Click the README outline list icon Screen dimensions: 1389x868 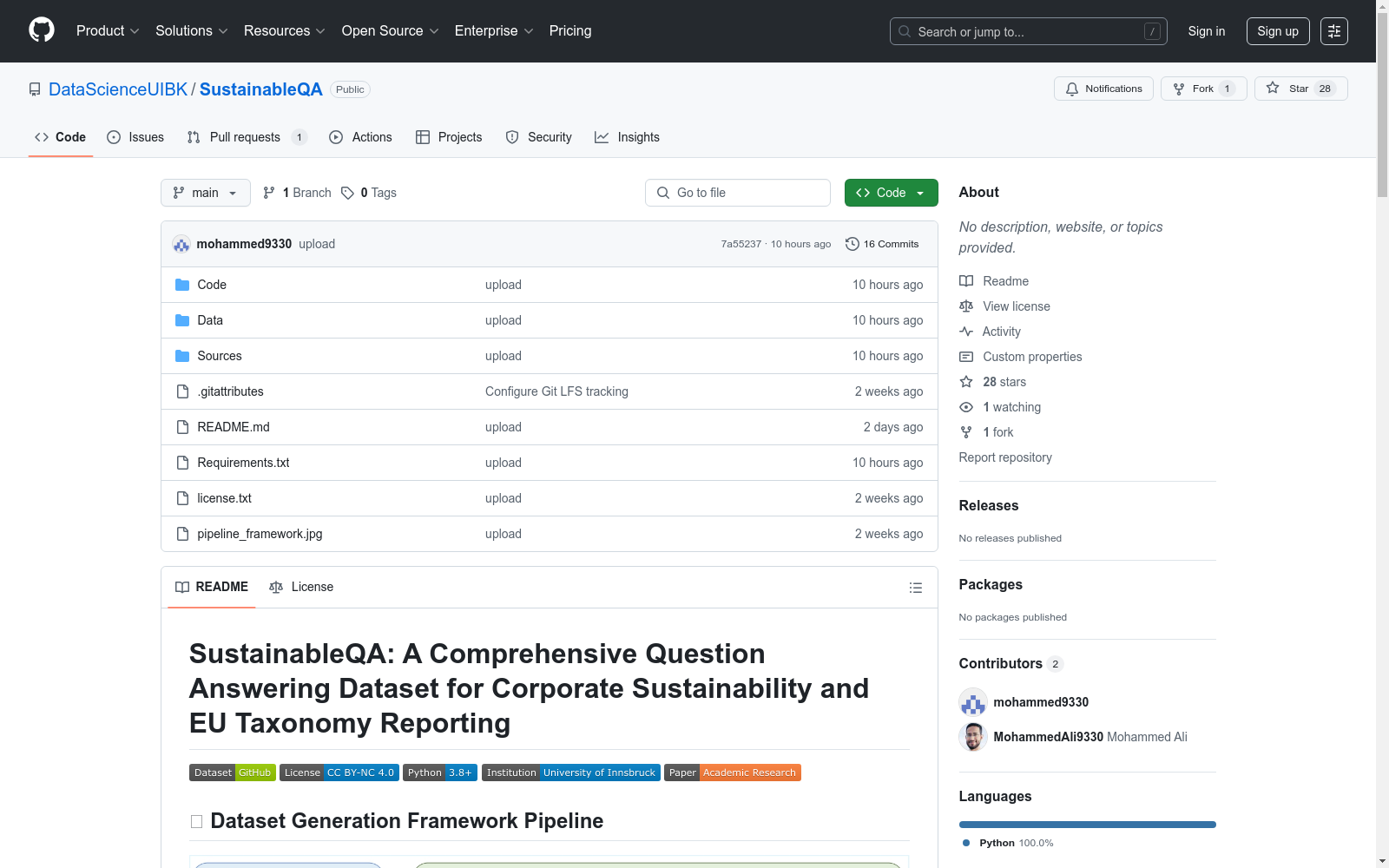click(x=916, y=588)
